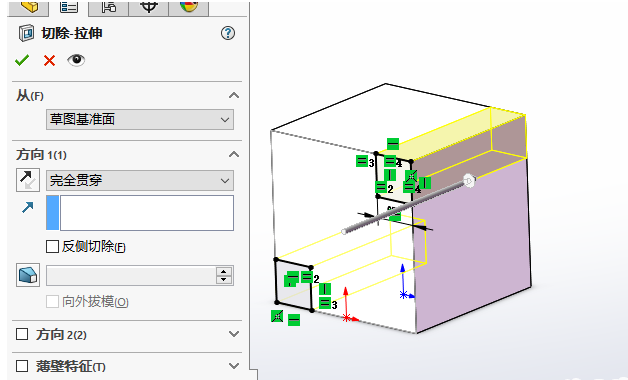Switch to the DisplayManager color ball tab
Viewport: 628px width, 380px height.
(x=189, y=6)
